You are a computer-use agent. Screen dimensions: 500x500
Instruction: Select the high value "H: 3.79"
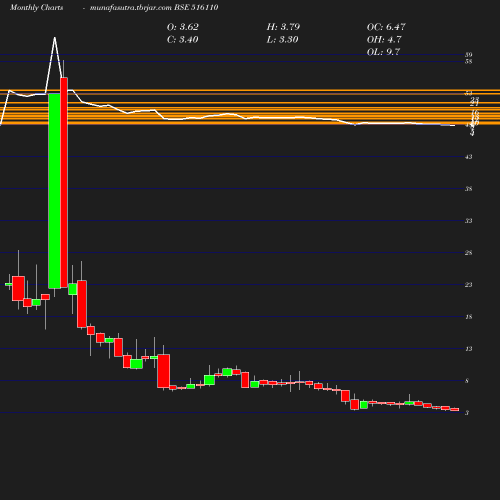tap(283, 27)
